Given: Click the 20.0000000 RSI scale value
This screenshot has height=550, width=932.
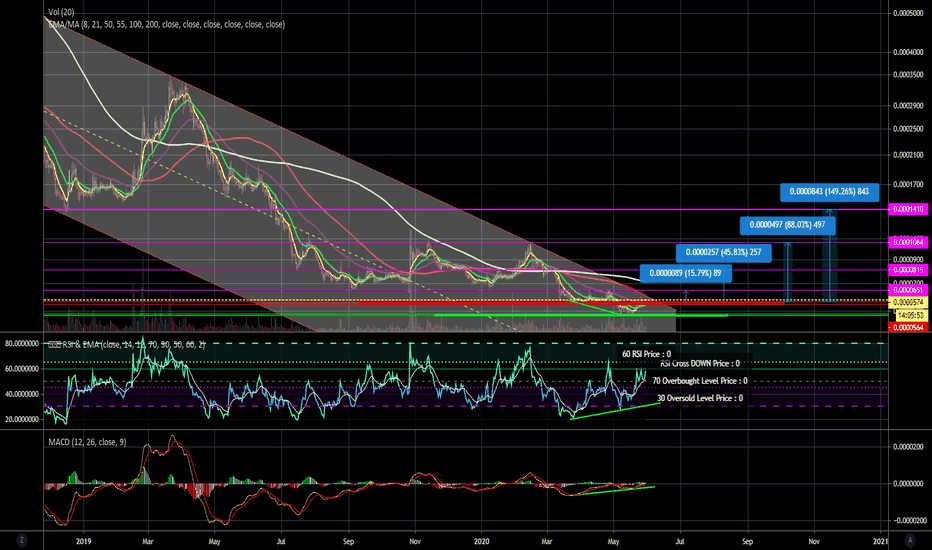Looking at the screenshot, I should (x=22, y=419).
